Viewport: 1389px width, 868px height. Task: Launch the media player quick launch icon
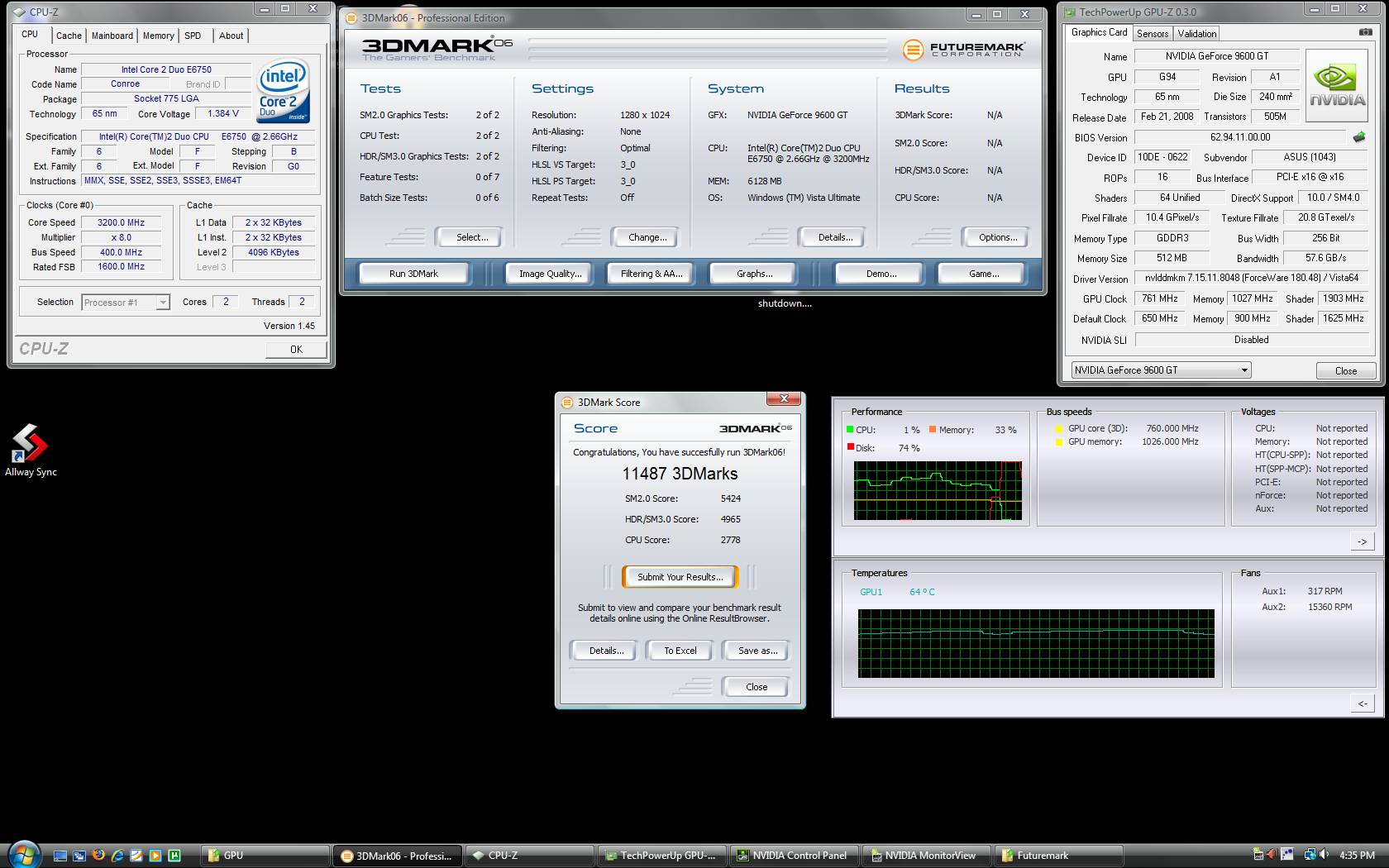click(x=155, y=856)
